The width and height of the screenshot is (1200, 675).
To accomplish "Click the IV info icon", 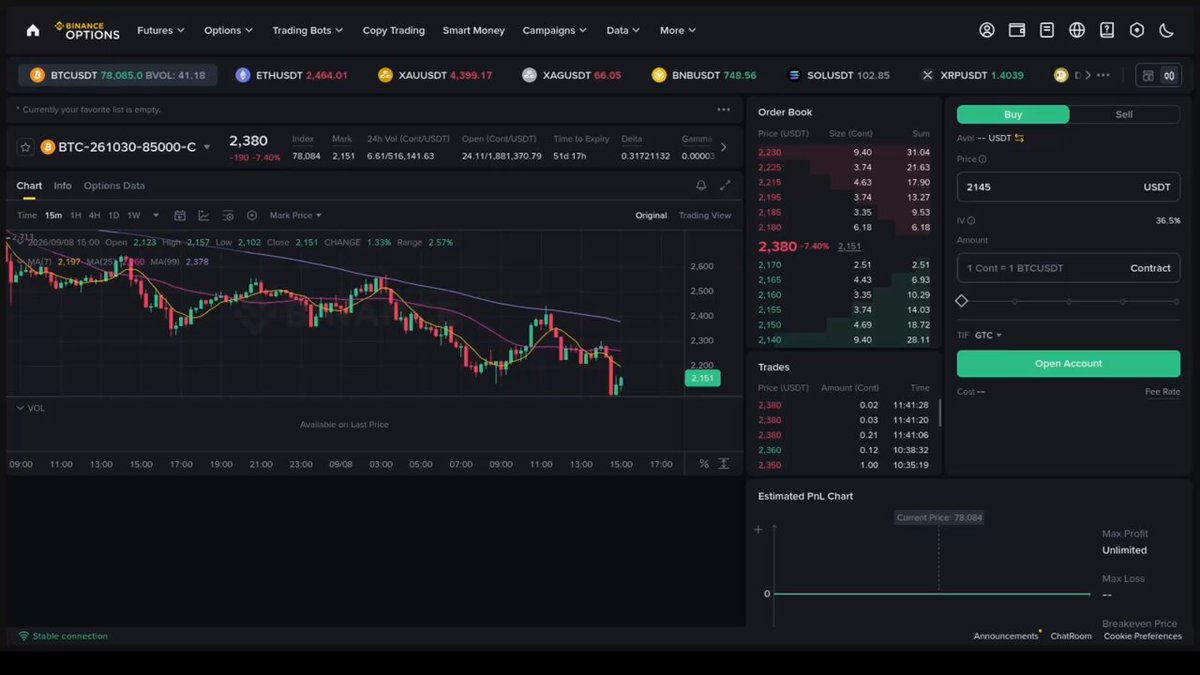I will 971,220.
